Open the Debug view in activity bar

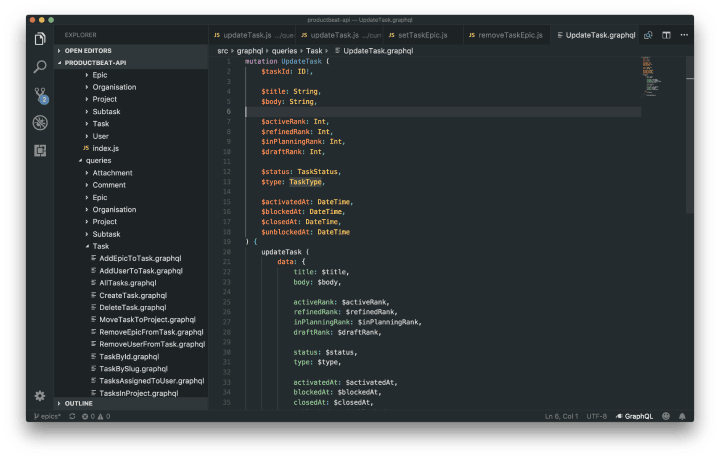click(x=40, y=123)
